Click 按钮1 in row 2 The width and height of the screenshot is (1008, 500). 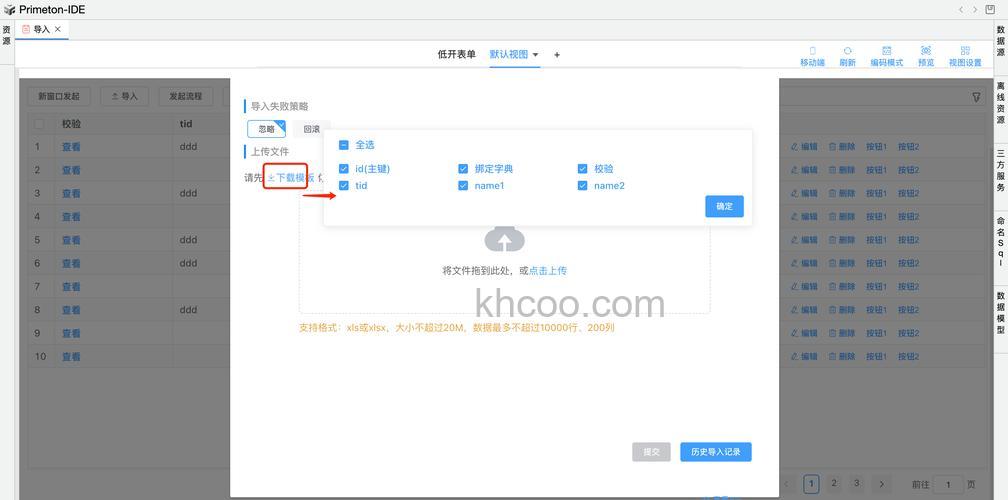(x=876, y=170)
